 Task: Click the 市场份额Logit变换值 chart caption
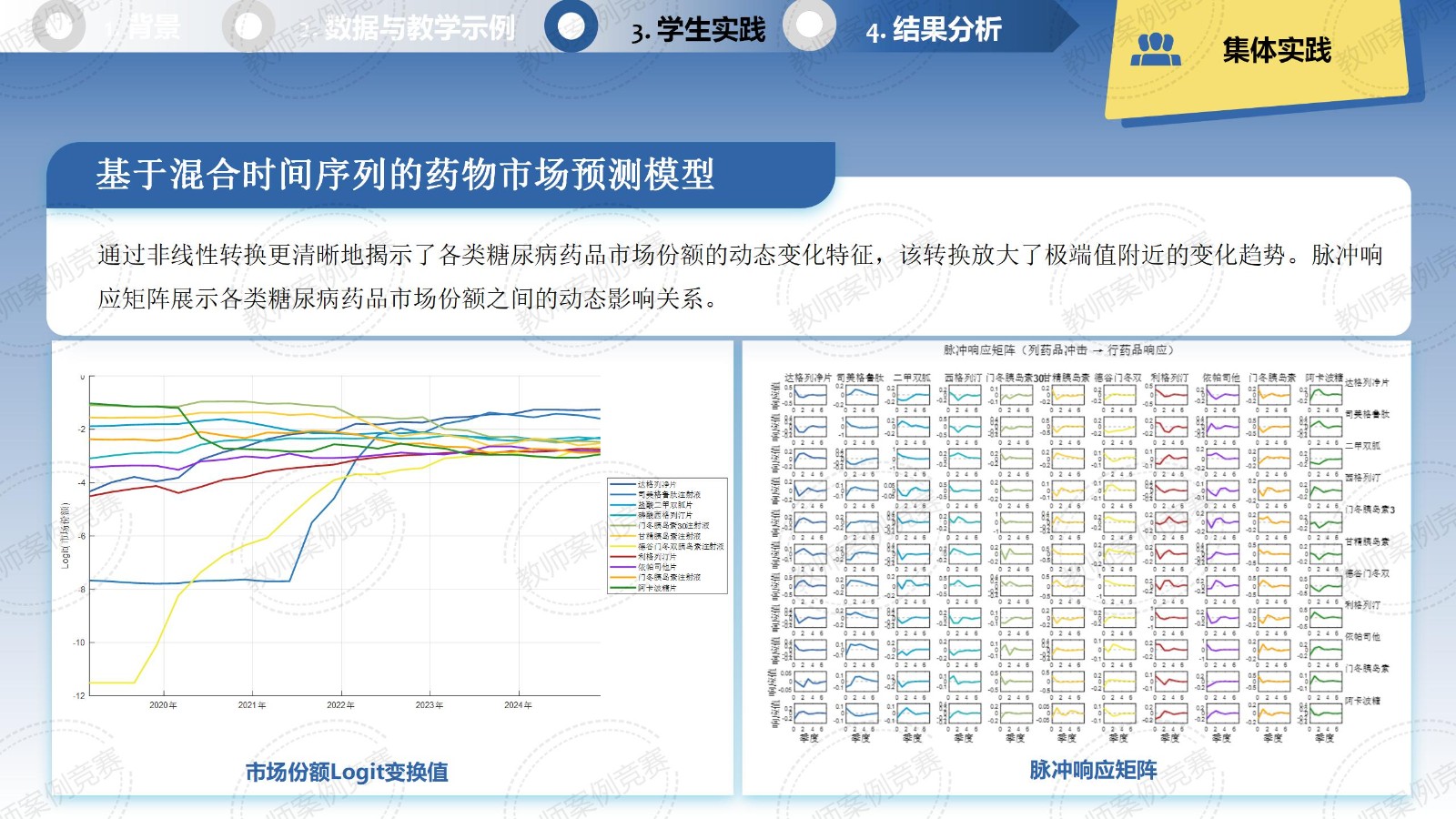point(347,772)
